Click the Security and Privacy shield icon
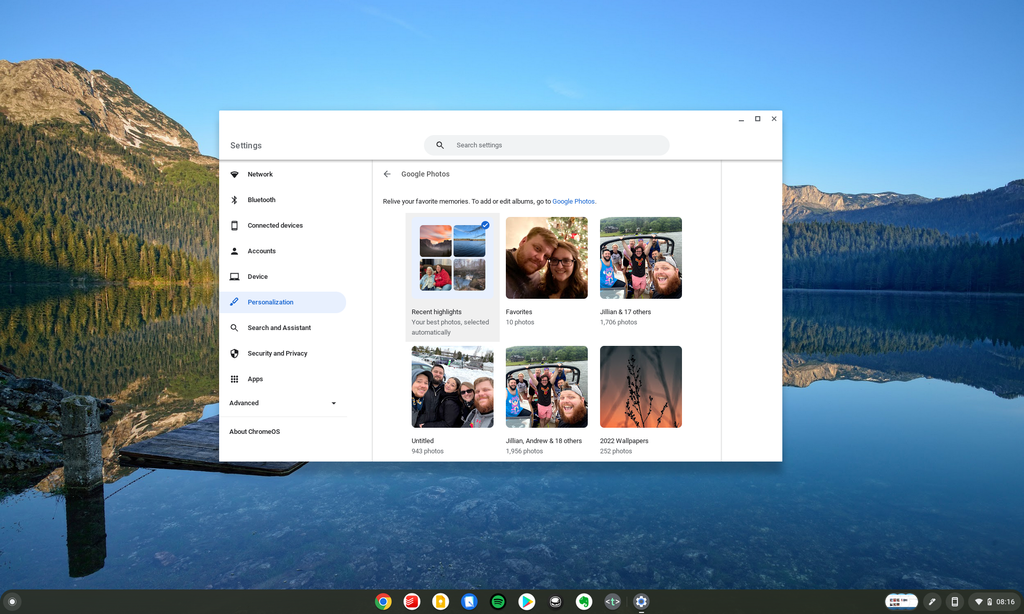 coord(234,353)
